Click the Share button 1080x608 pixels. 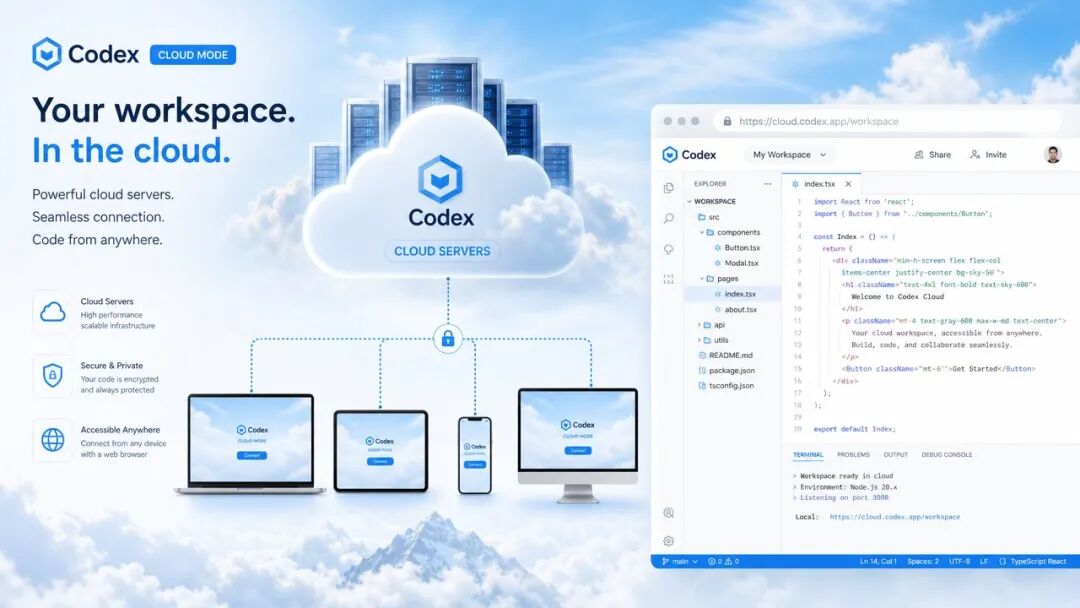(x=932, y=155)
